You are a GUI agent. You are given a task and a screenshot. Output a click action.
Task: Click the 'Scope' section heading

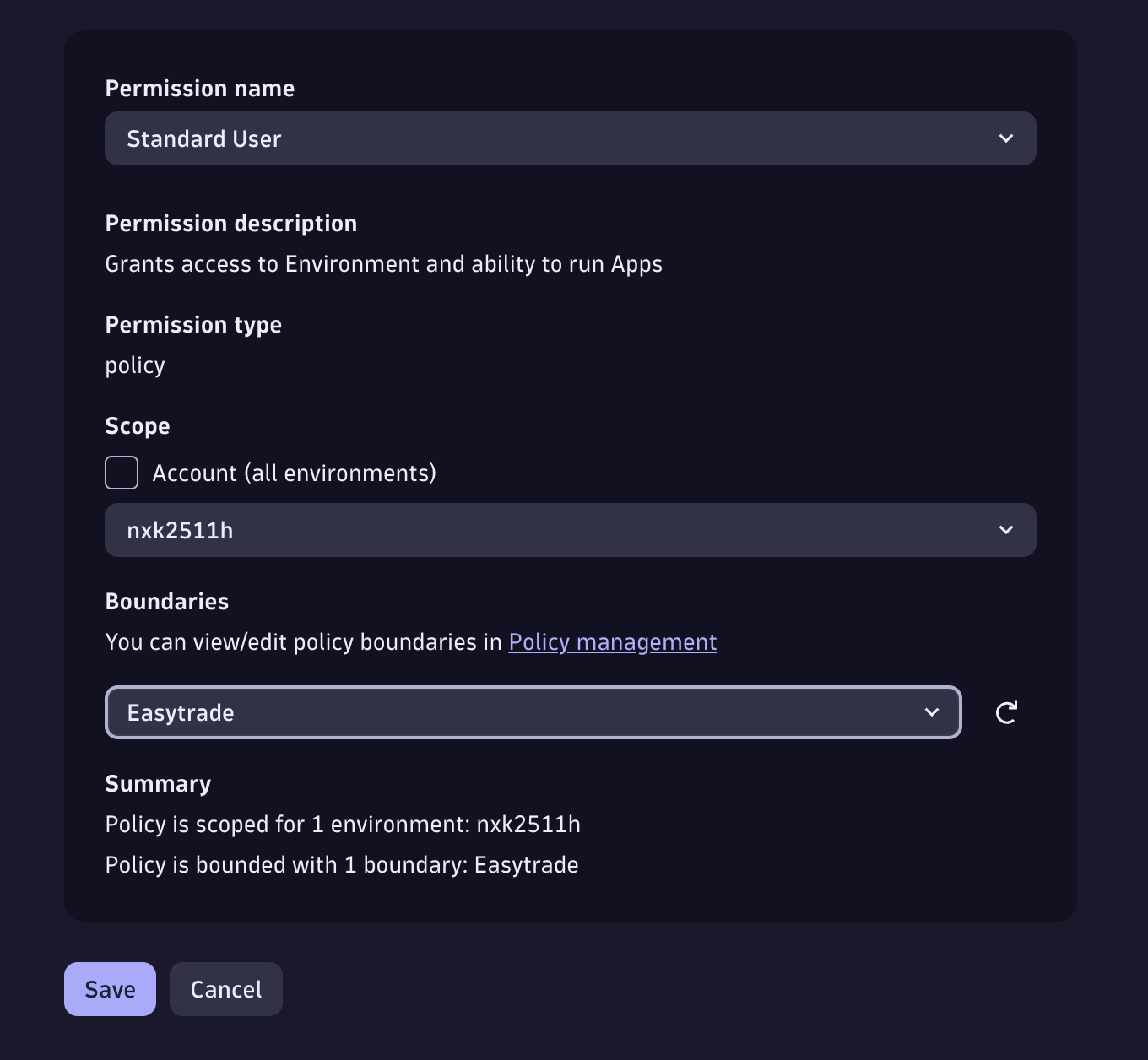click(x=138, y=426)
